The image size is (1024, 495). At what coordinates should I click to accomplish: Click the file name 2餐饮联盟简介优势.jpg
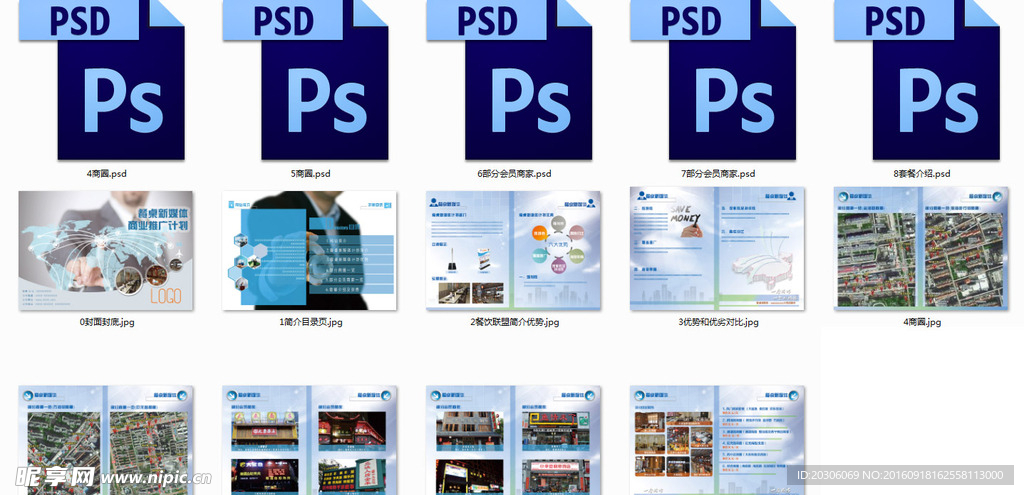514,322
